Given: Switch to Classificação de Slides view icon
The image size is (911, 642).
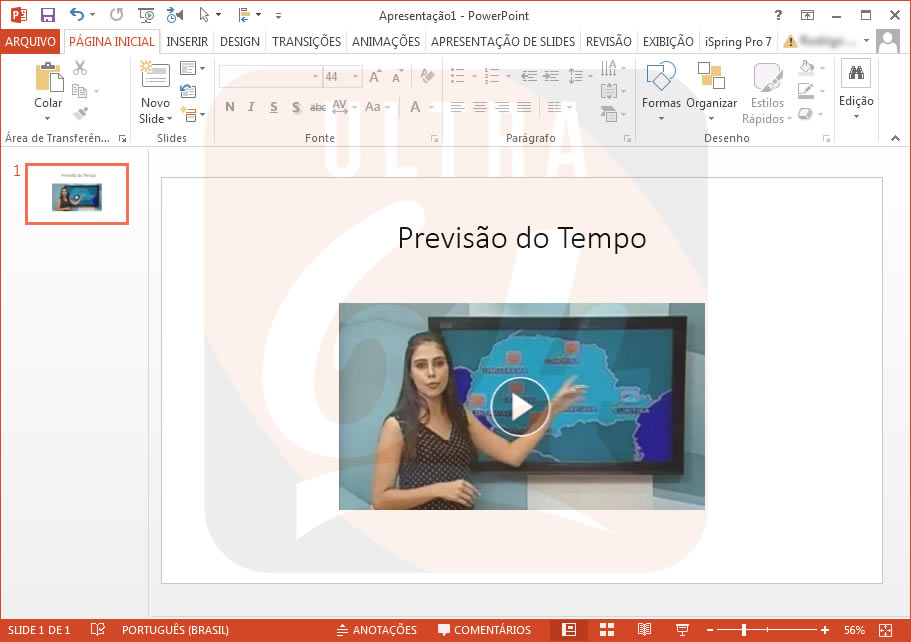Looking at the screenshot, I should tap(607, 630).
